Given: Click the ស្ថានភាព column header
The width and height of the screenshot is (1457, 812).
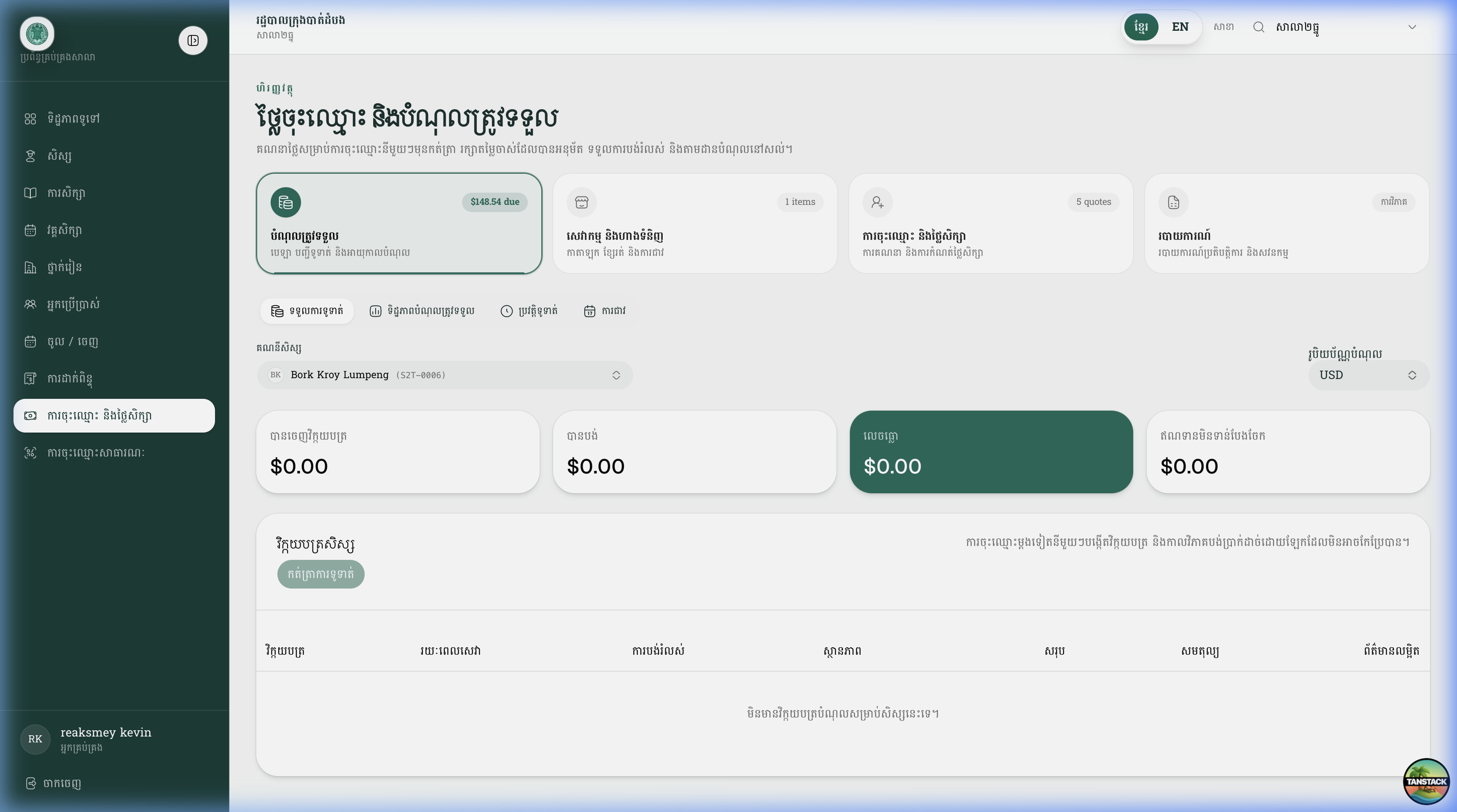Looking at the screenshot, I should coord(842,651).
